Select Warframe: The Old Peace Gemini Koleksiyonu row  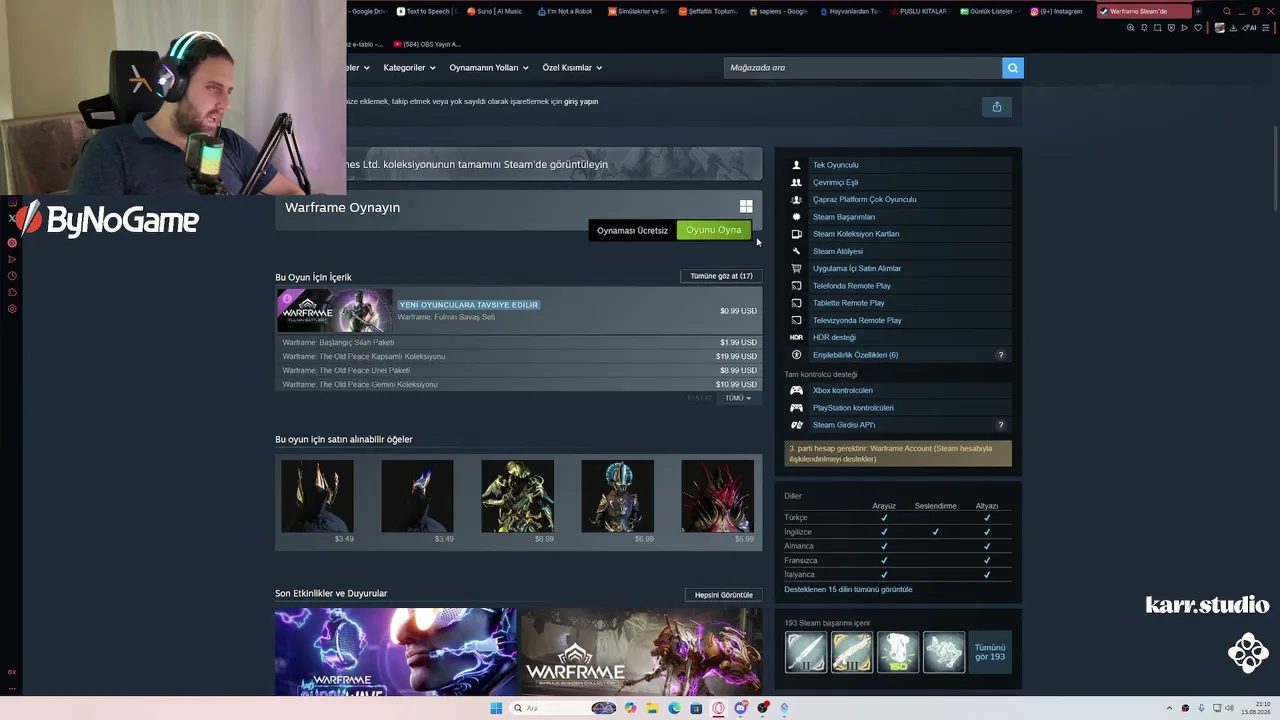(x=519, y=384)
